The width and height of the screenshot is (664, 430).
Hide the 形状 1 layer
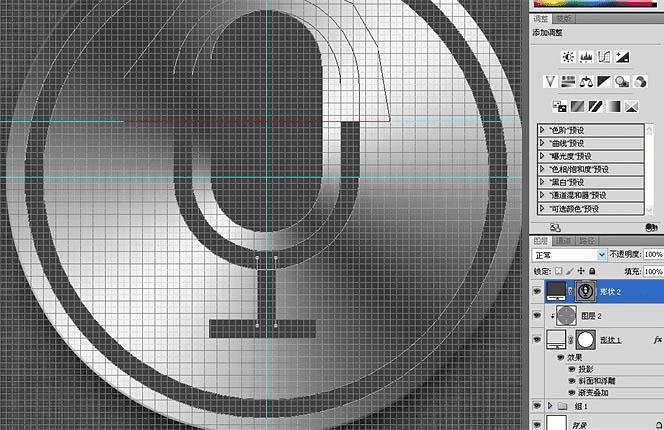coord(537,340)
